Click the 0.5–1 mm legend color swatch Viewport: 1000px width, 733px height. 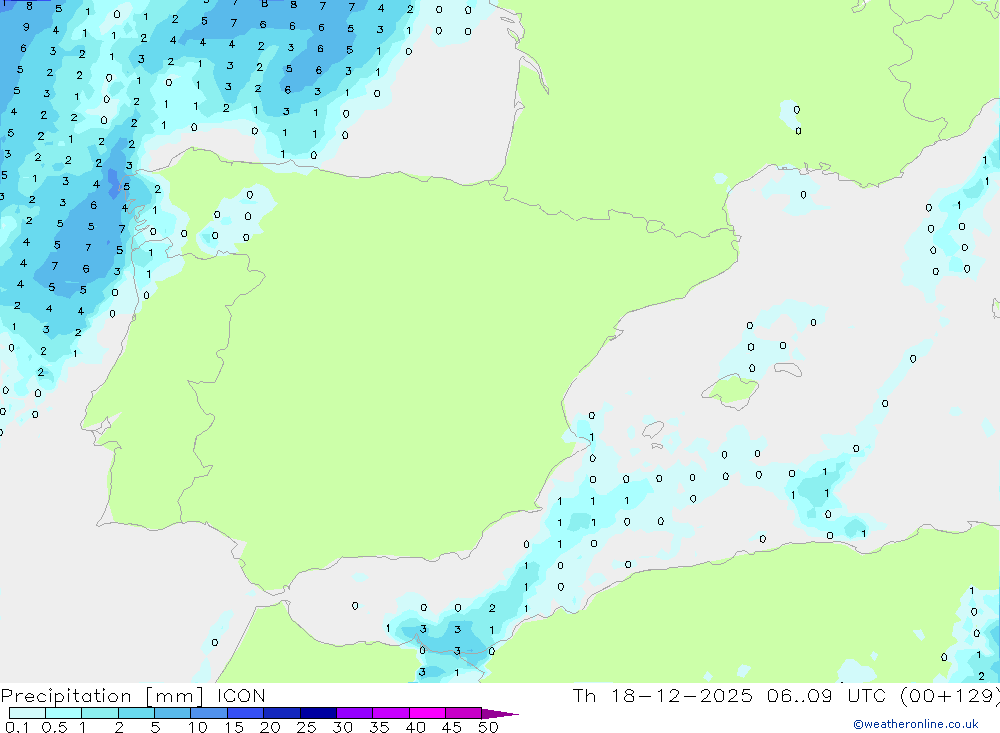click(64, 713)
